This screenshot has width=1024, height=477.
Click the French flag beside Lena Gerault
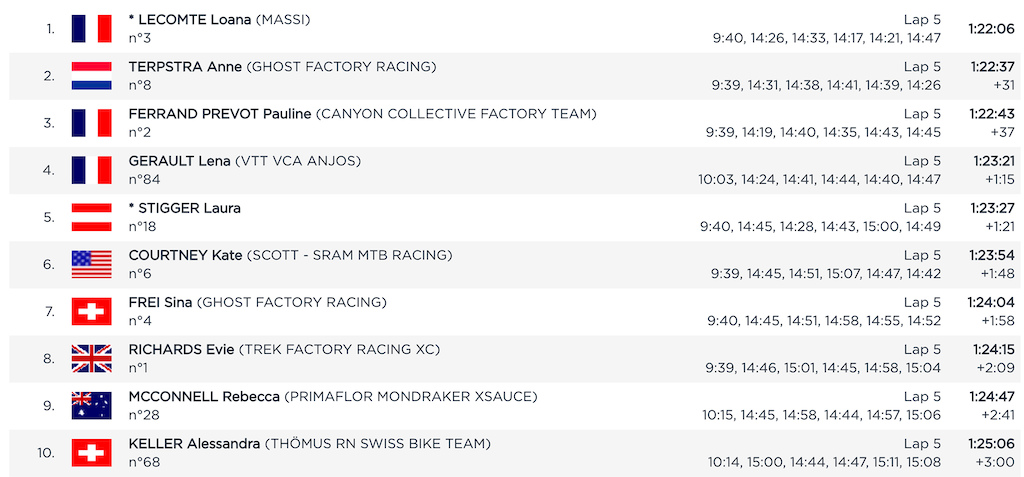point(91,170)
